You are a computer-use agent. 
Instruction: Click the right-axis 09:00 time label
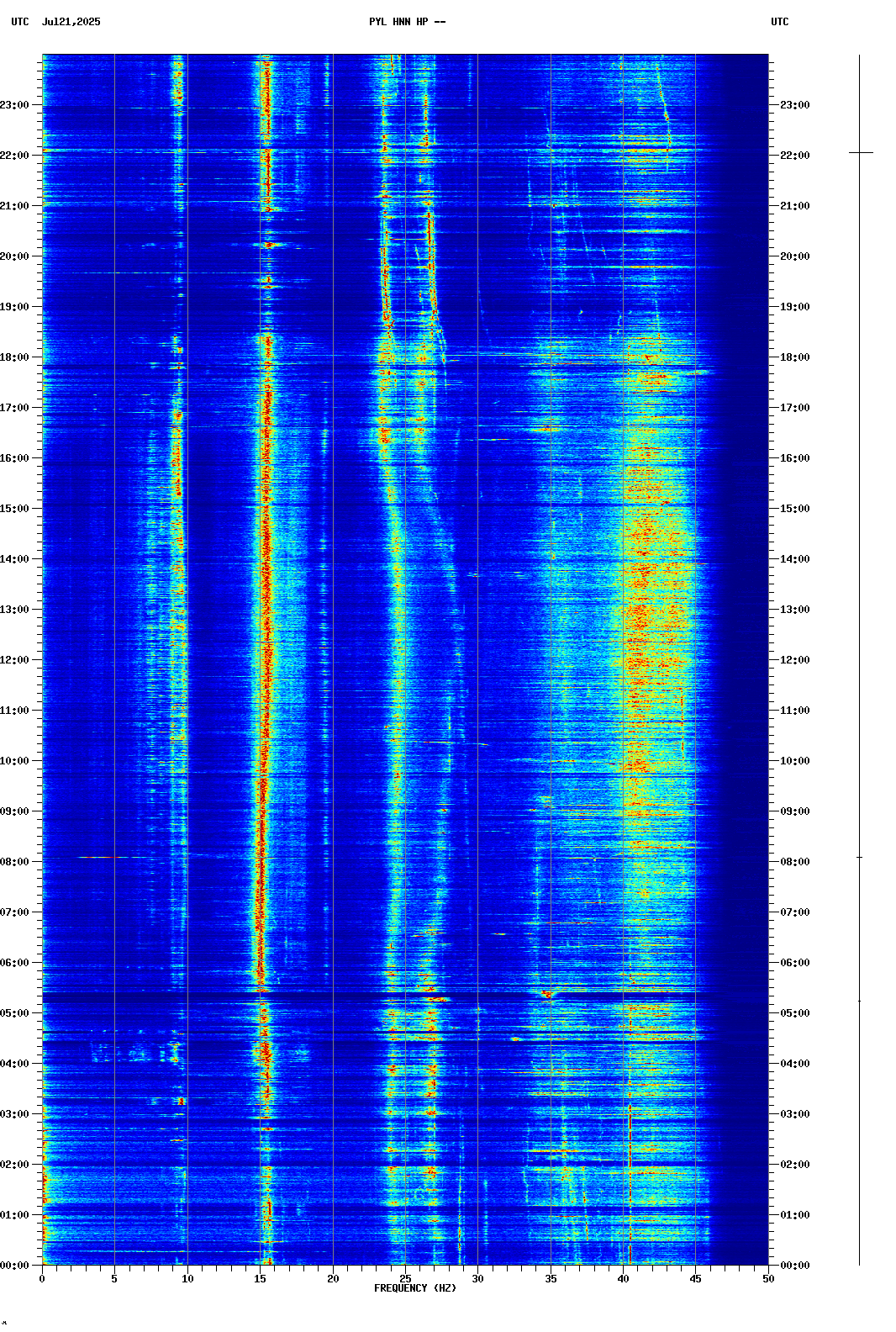pyautogui.click(x=795, y=811)
